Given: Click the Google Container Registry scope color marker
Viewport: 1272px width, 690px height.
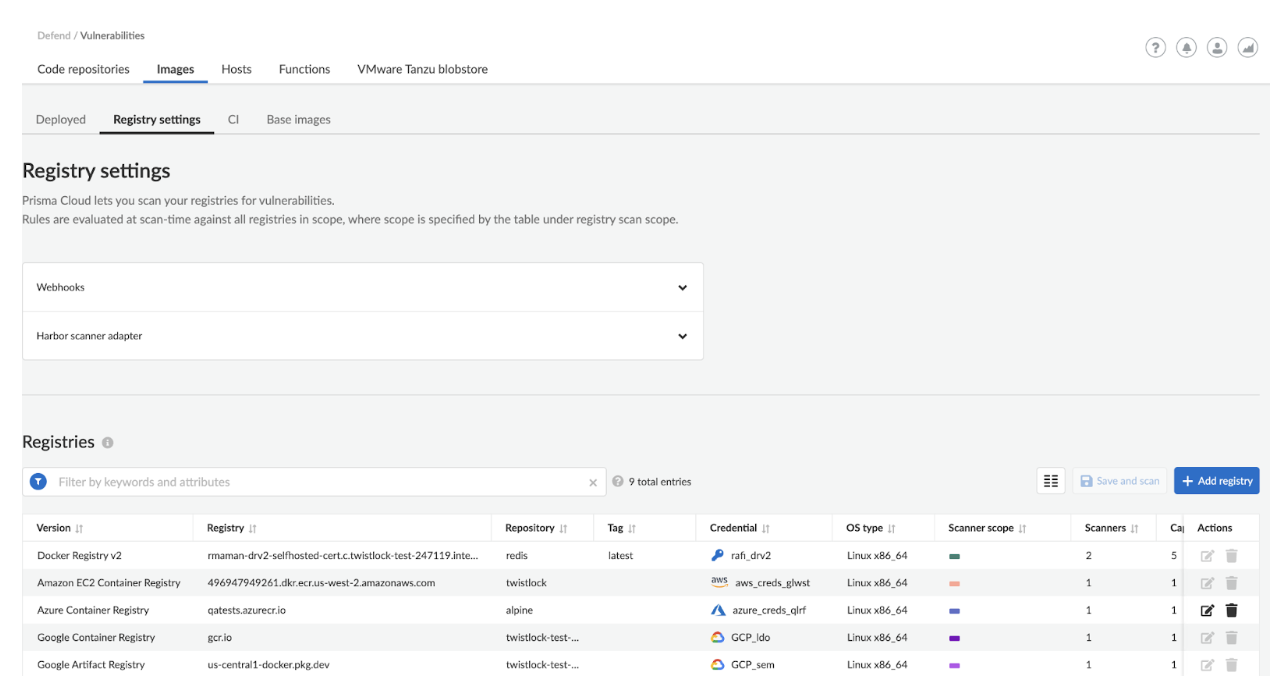Looking at the screenshot, I should tap(954, 637).
